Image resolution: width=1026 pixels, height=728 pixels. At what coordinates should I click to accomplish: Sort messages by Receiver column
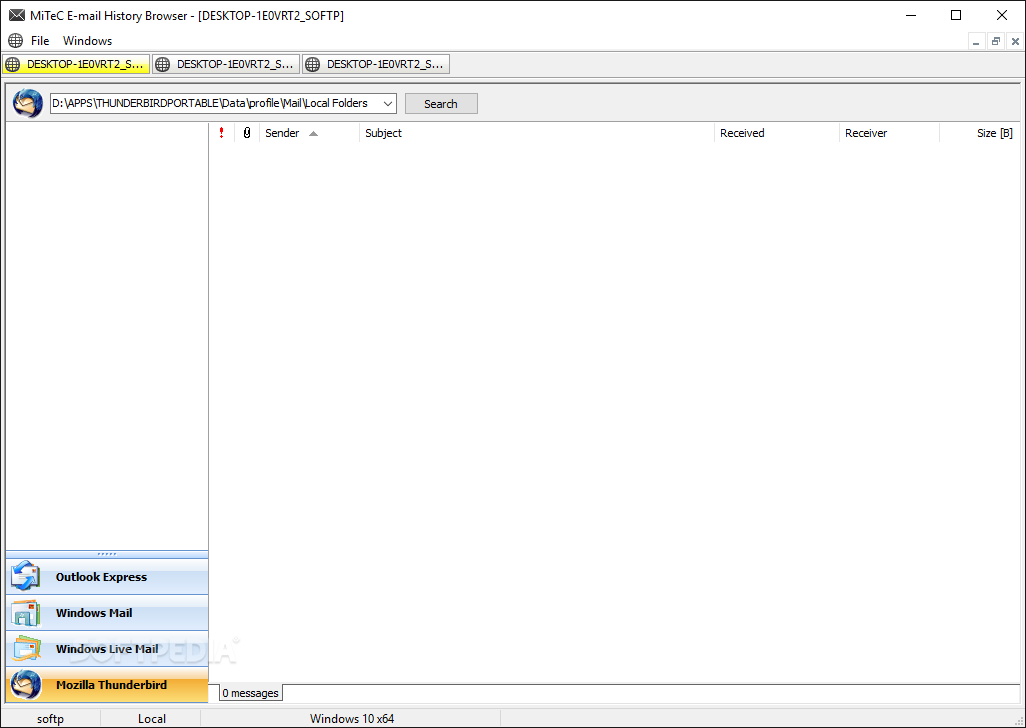(x=889, y=133)
